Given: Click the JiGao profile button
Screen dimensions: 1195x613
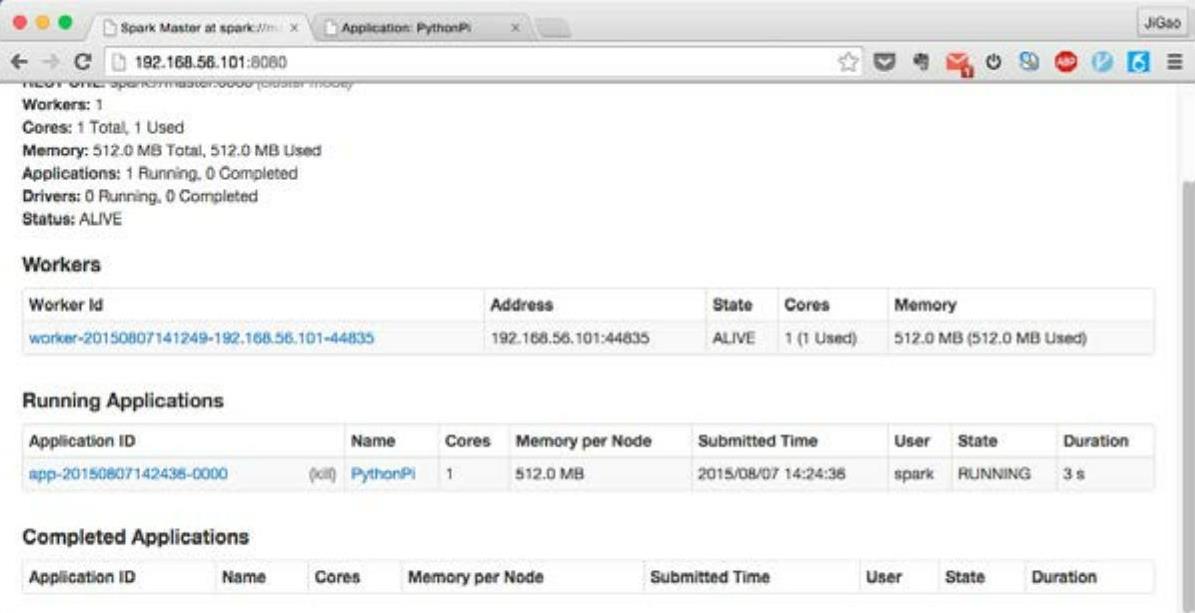Looking at the screenshot, I should point(1161,24).
